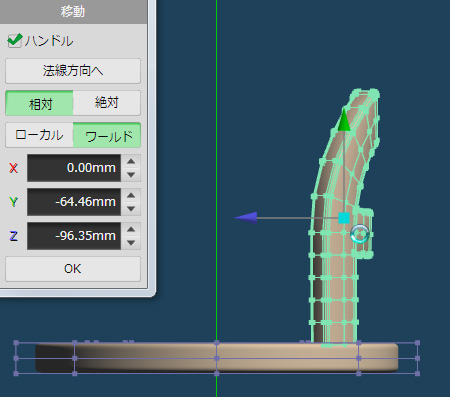
Task: Select ワールド coordinate mode
Action: (x=107, y=135)
